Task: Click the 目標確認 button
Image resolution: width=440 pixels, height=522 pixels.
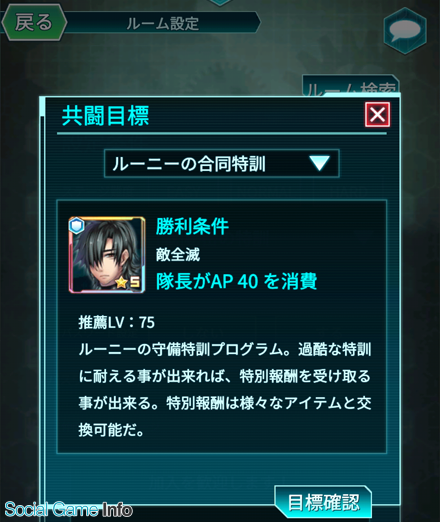Action: [323, 503]
